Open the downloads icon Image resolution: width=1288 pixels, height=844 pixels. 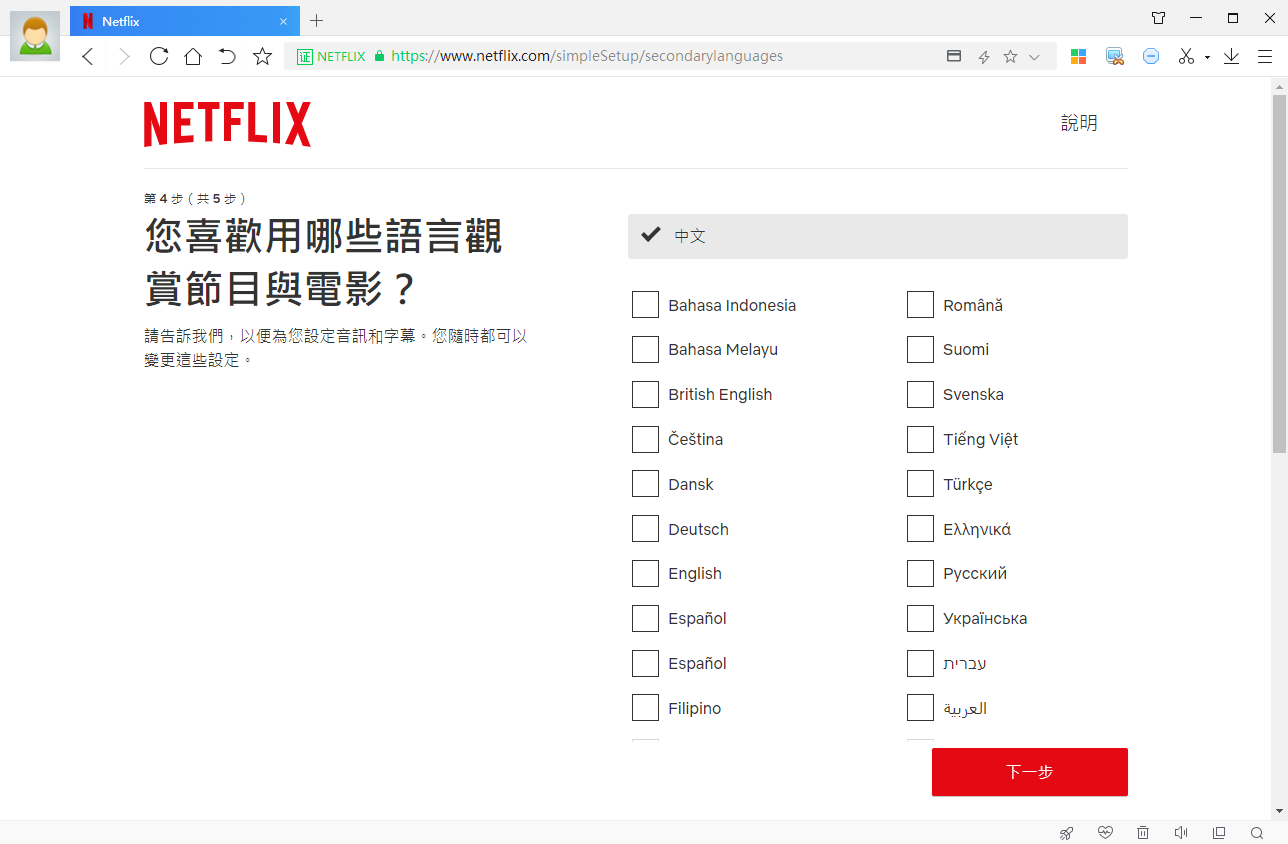1231,57
